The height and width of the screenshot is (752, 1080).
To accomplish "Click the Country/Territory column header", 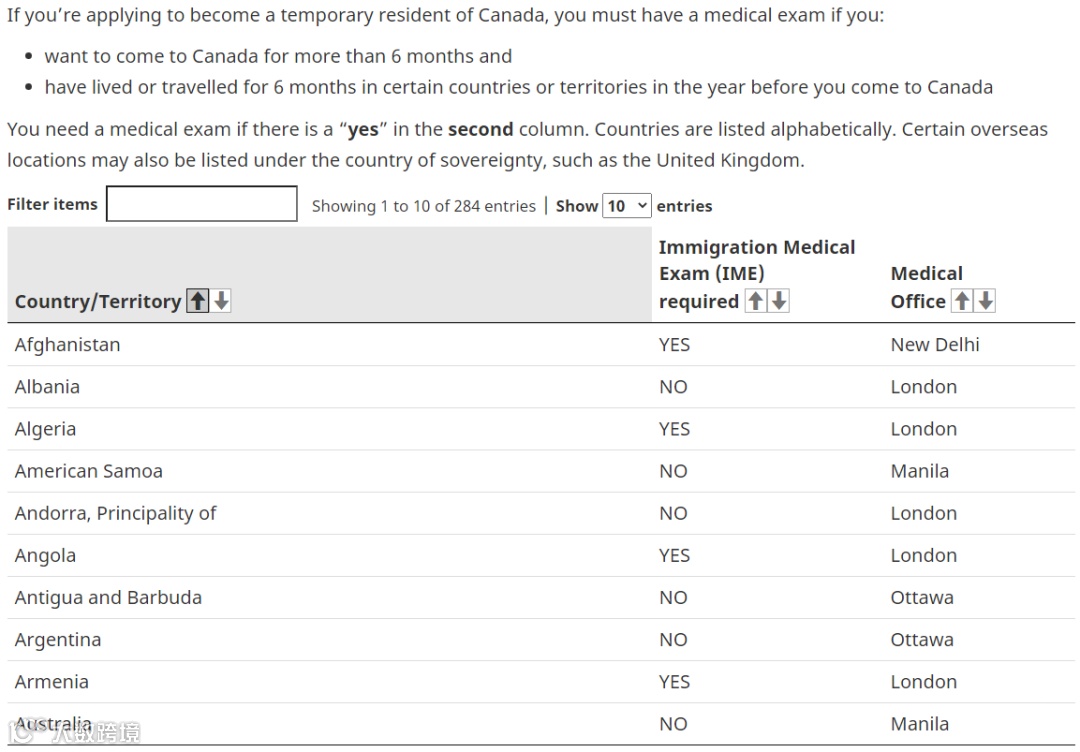I will click(x=98, y=301).
